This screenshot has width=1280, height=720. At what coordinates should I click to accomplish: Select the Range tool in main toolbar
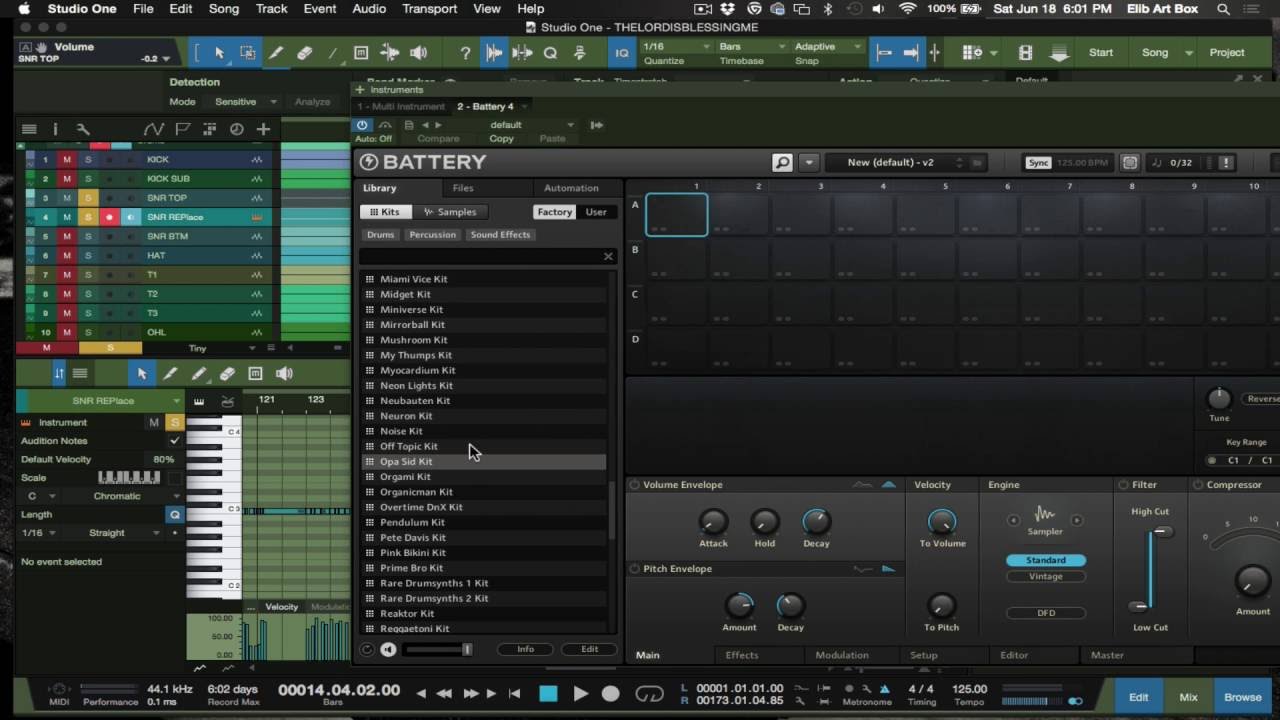(248, 53)
